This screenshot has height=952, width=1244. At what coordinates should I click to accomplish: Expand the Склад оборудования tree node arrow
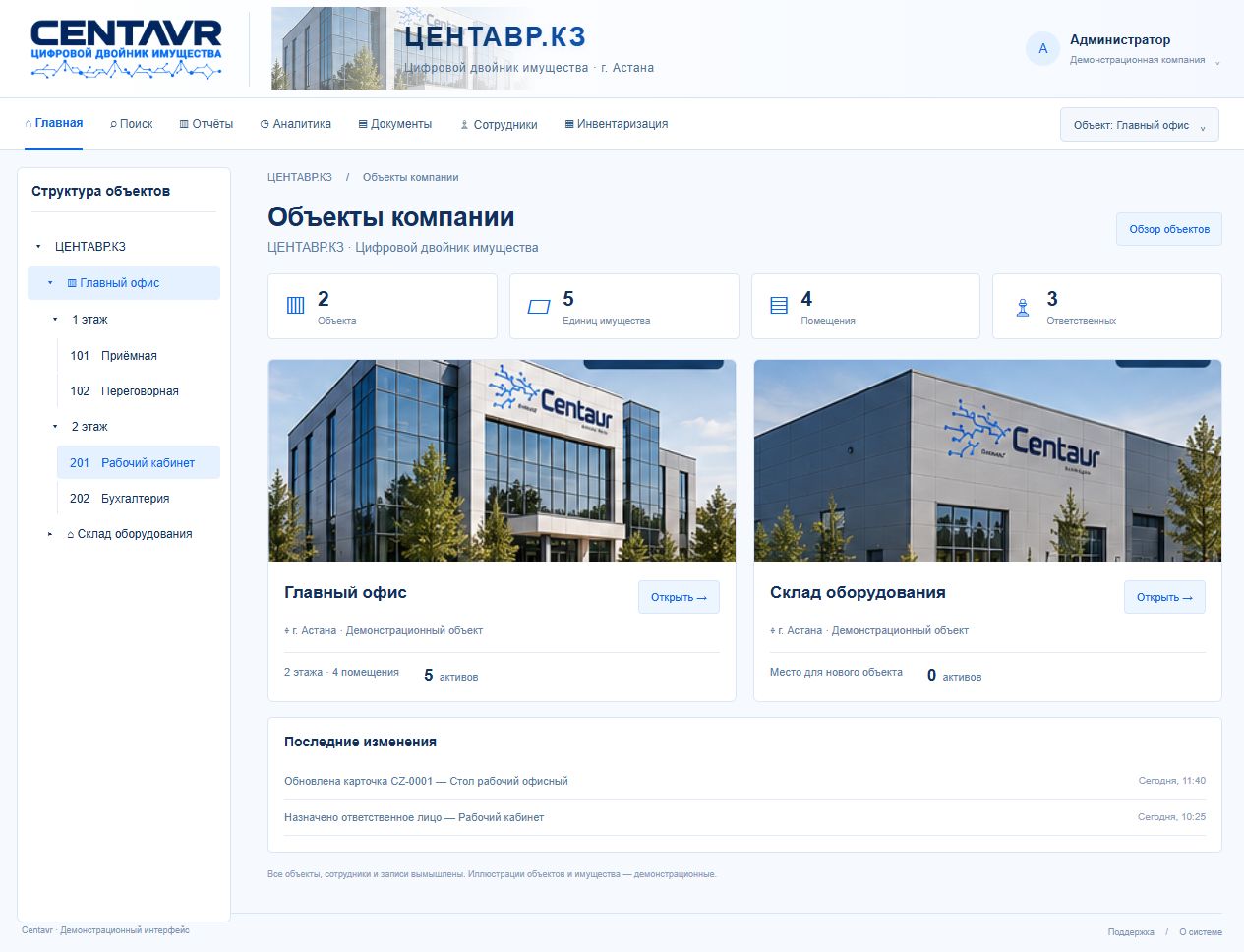[50, 534]
